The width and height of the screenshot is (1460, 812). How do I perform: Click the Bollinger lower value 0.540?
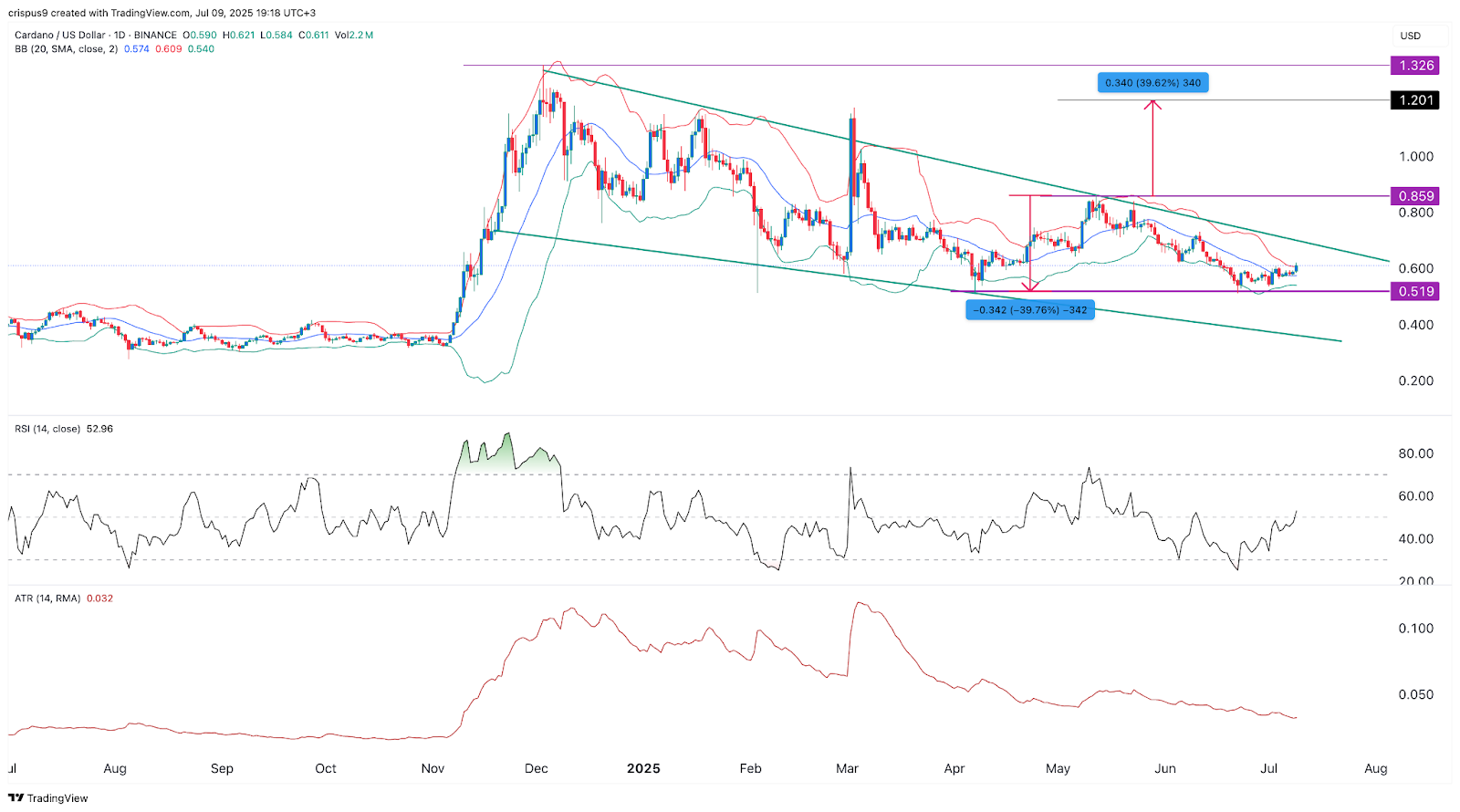[201, 49]
